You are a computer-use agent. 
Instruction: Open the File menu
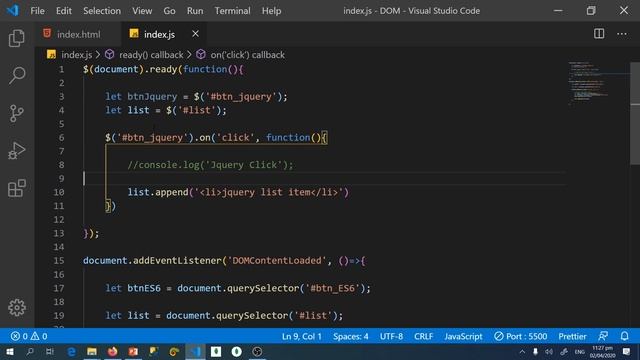[37, 11]
